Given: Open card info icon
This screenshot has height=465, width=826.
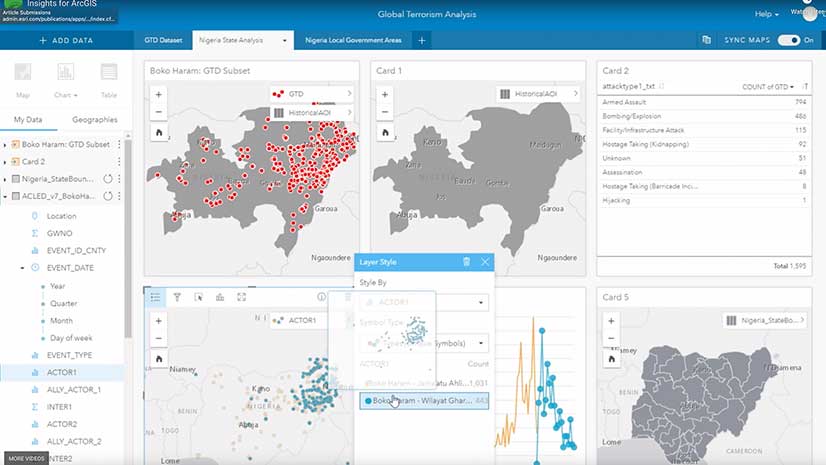Looking at the screenshot, I should click(x=321, y=297).
